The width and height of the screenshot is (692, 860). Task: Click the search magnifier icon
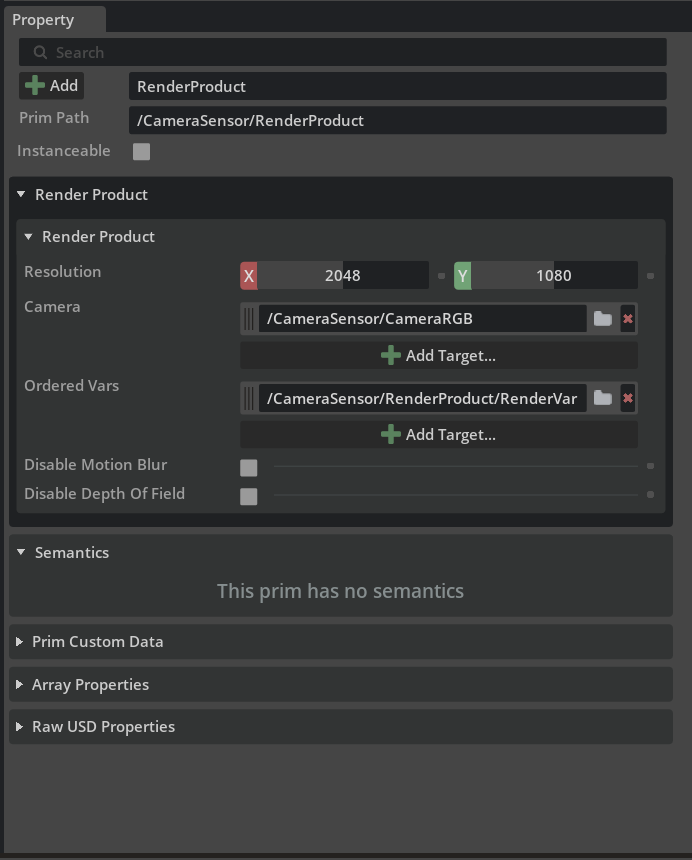click(x=40, y=52)
